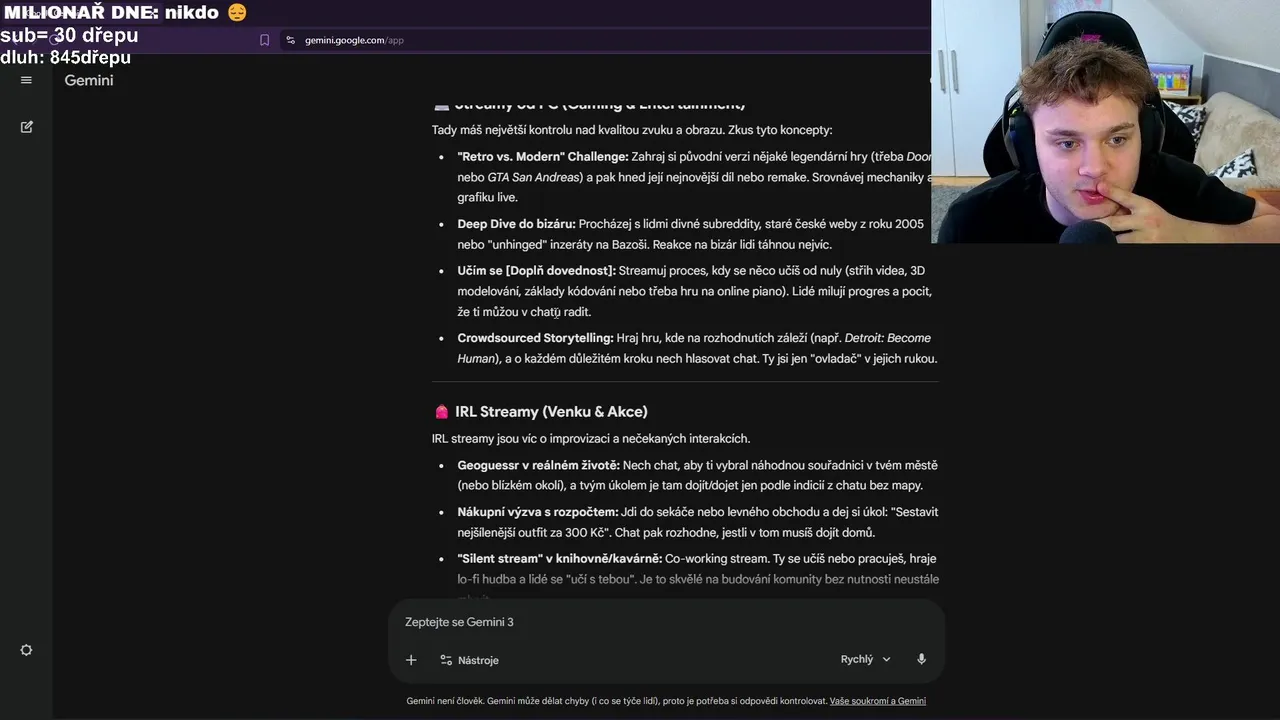Open site information icon beside URL
This screenshot has width=1280, height=720.
290,40
